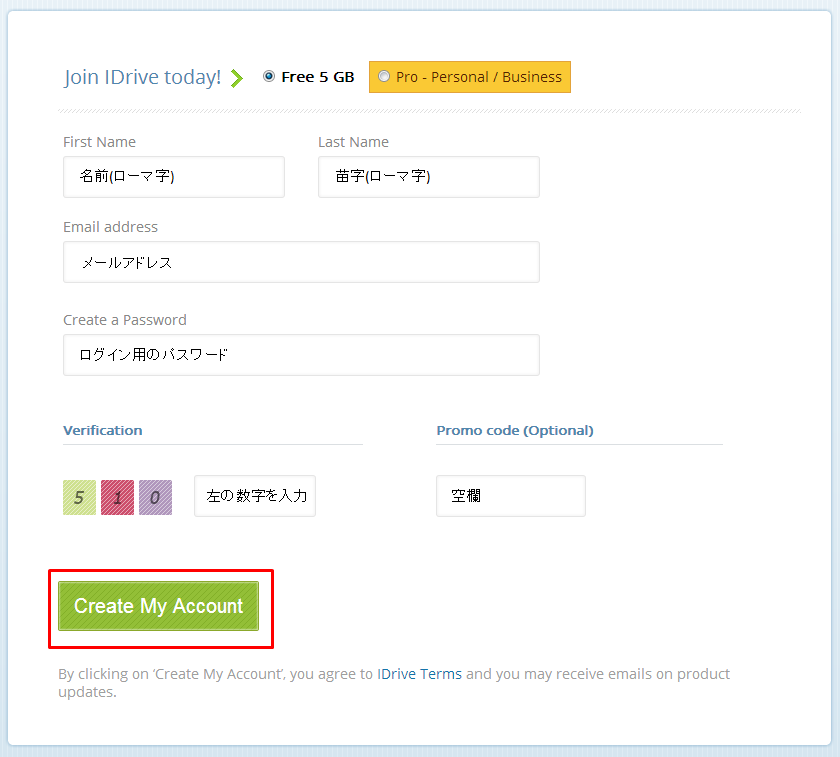Viewport: 840px width, 757px height.
Task: Click the Verification section heading
Action: click(x=103, y=430)
